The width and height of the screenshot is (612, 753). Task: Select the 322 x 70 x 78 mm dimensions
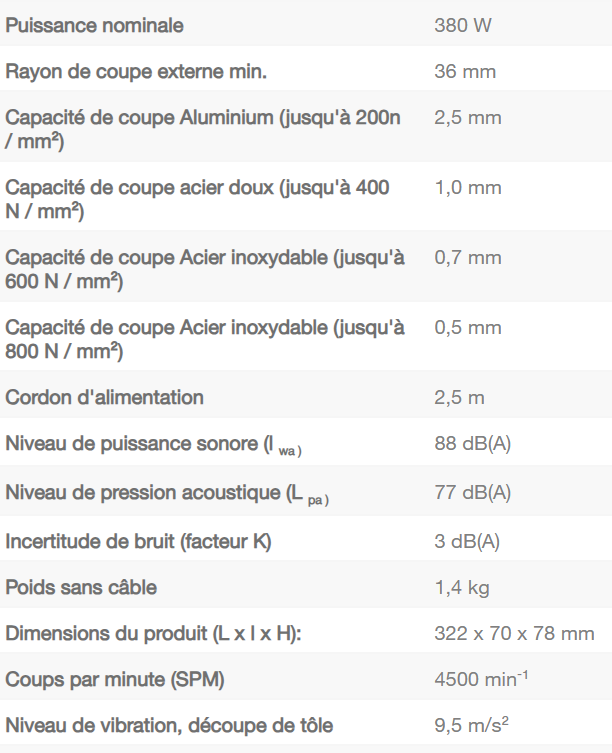tap(514, 633)
